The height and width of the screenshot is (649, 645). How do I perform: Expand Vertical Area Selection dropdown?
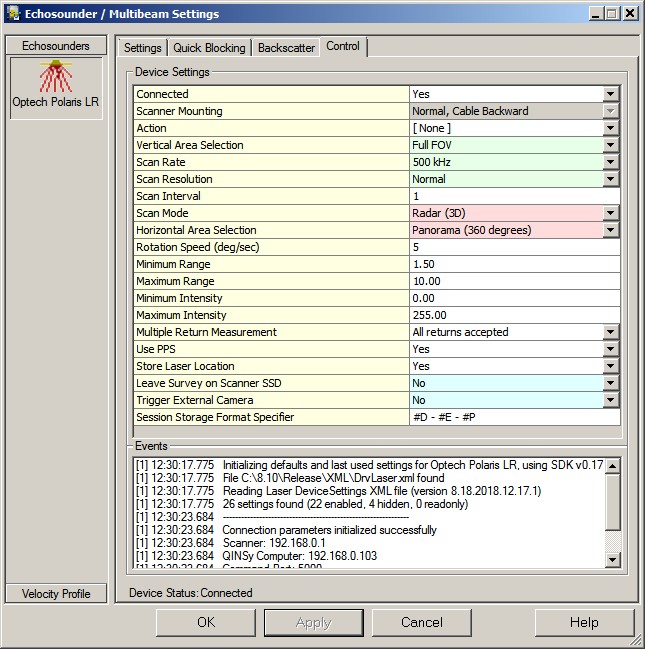[610, 145]
